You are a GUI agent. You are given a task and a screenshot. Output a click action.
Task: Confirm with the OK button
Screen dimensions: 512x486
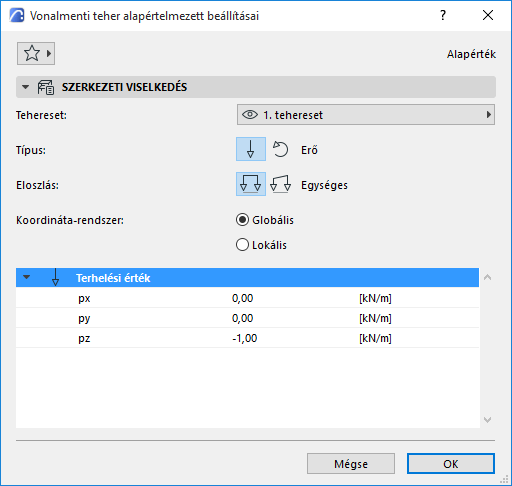tap(451, 463)
